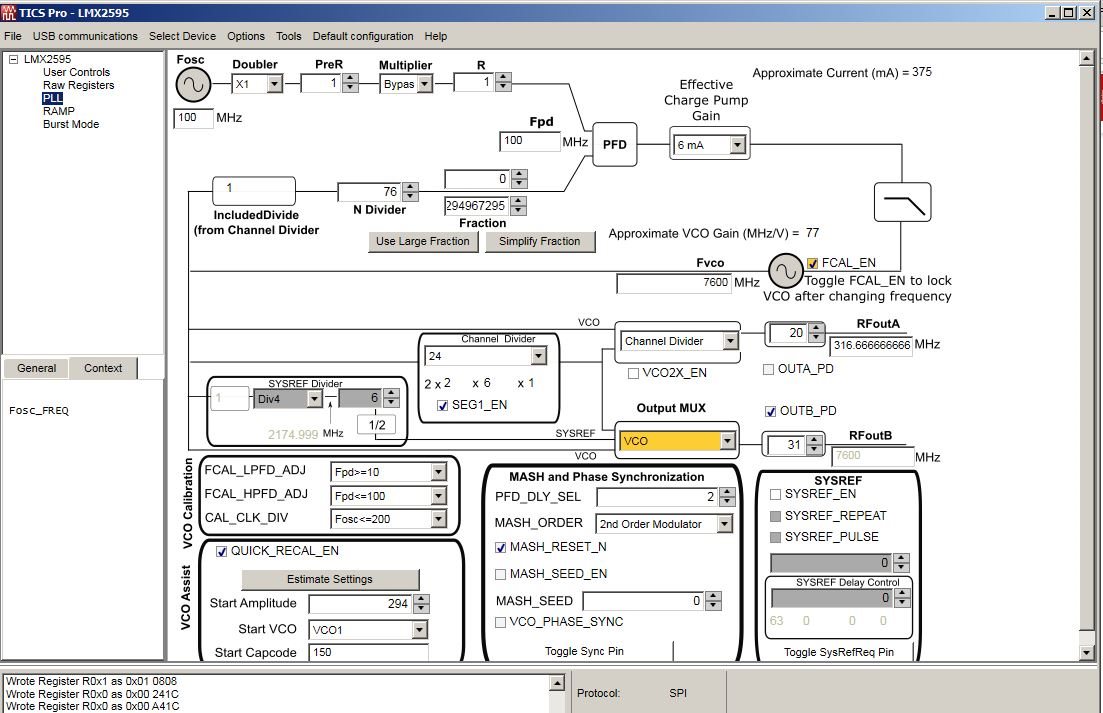Open Default configuration menu

tap(363, 36)
